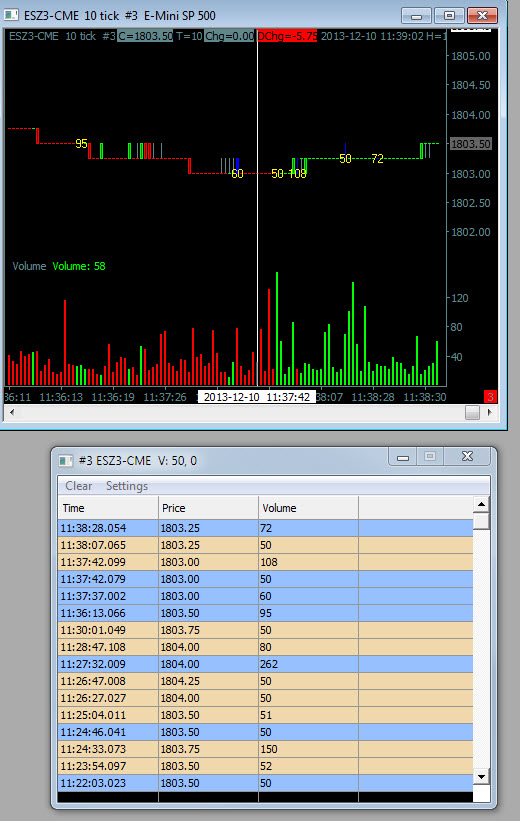The width and height of the screenshot is (520, 821).
Task: Click the 1803.50 price axis marker
Action: click(x=471, y=144)
